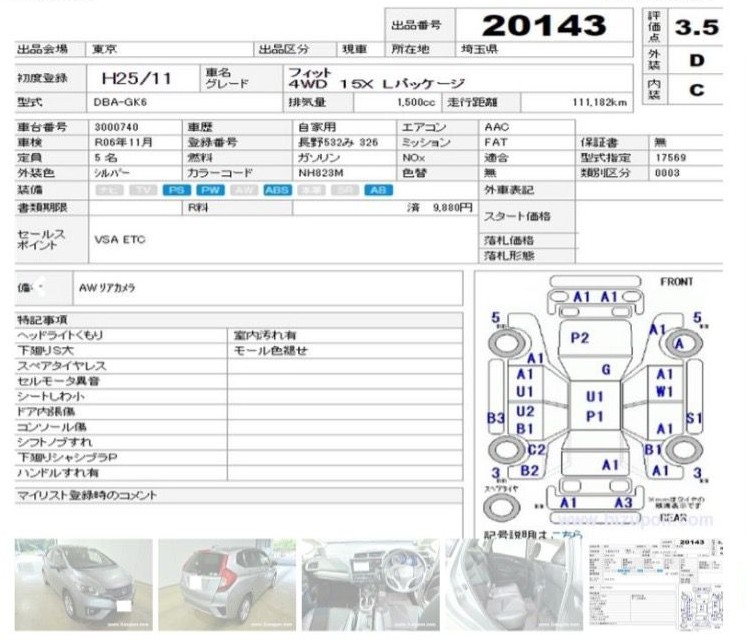Click the fuel value ガソリン

coord(319,158)
